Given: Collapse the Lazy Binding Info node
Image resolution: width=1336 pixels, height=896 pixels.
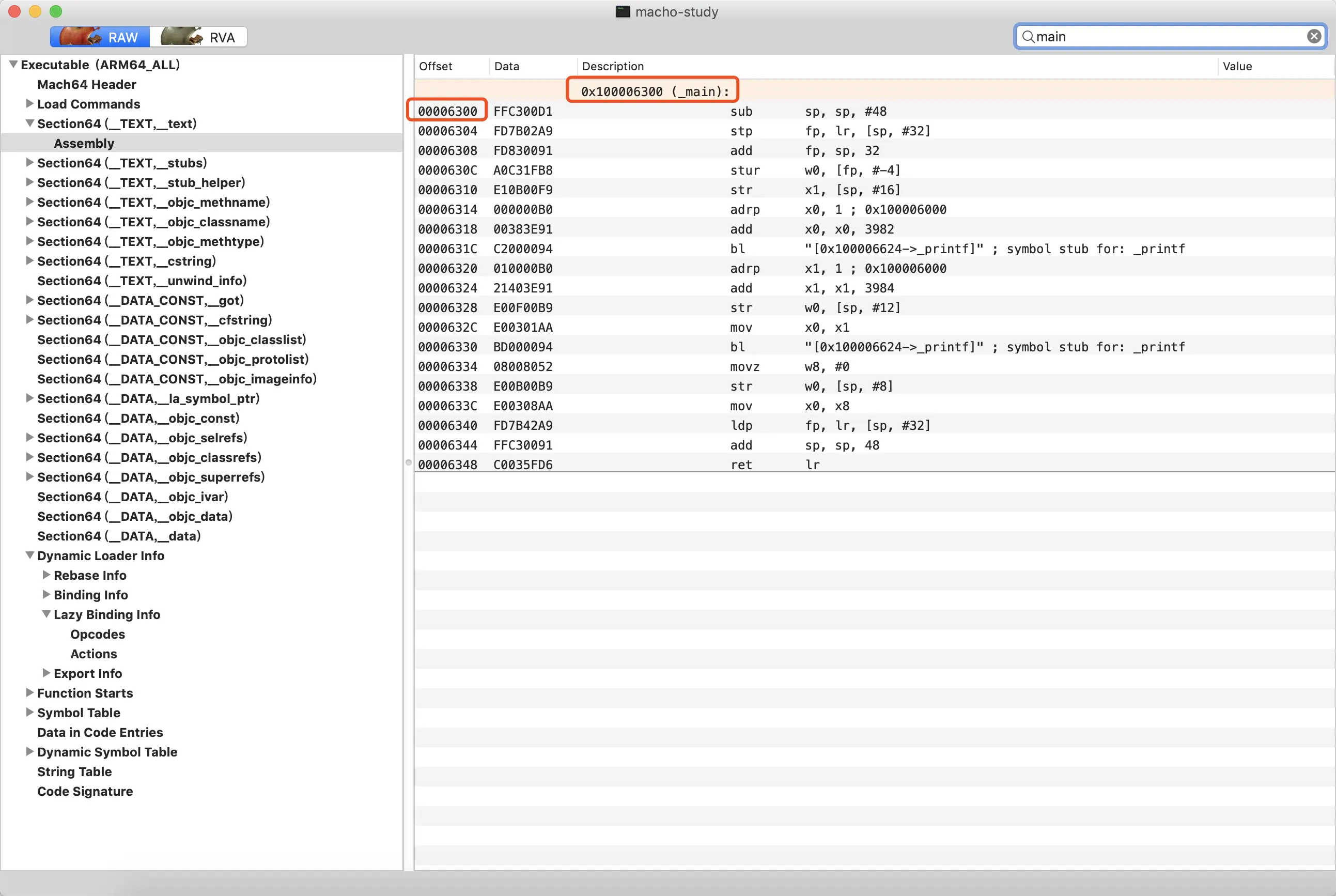Looking at the screenshot, I should pos(46,614).
